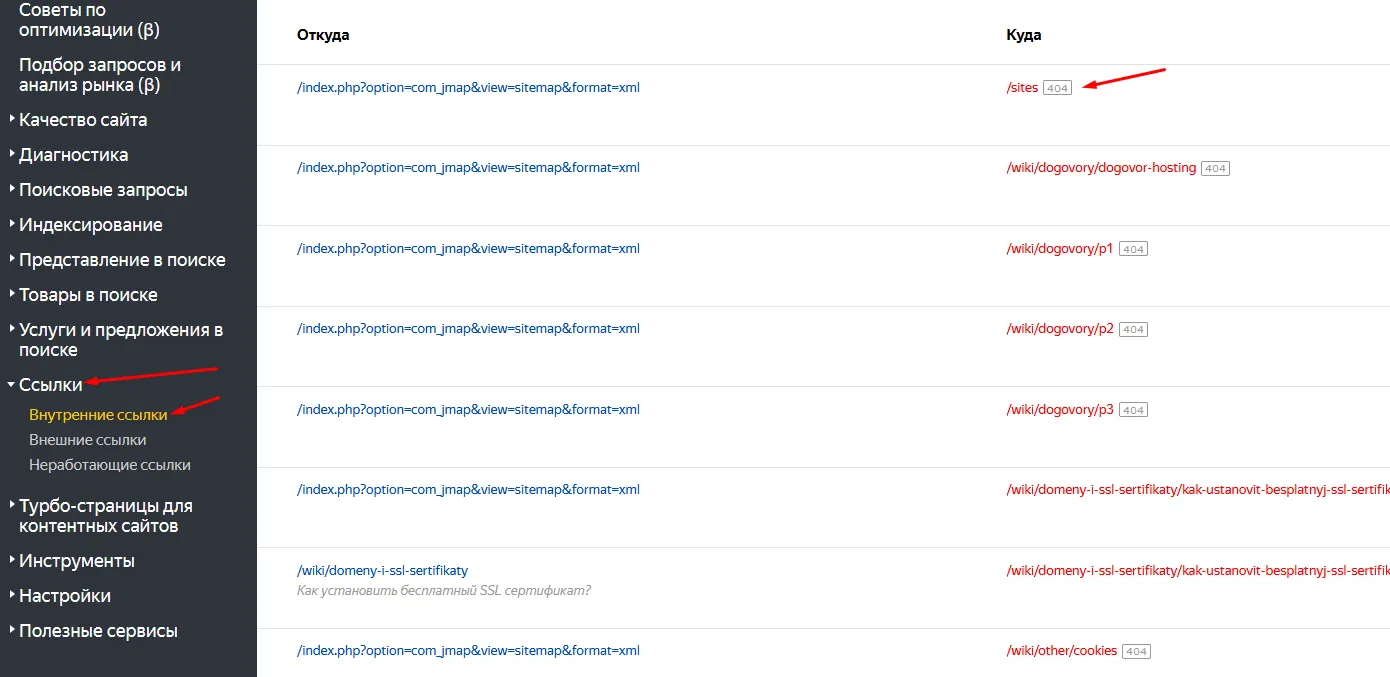Click the 404 badge beside dogovor-hosting link
1390x677 pixels.
1215,168
